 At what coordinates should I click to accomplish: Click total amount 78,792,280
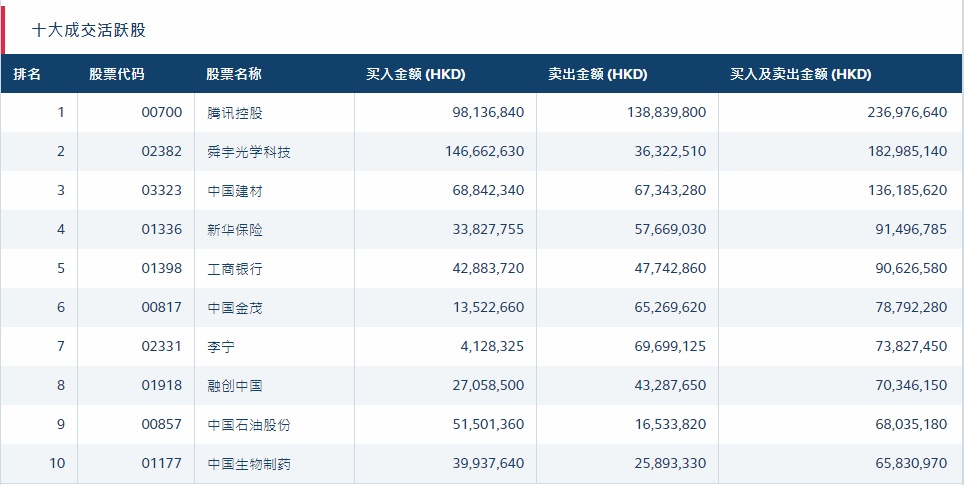click(911, 307)
